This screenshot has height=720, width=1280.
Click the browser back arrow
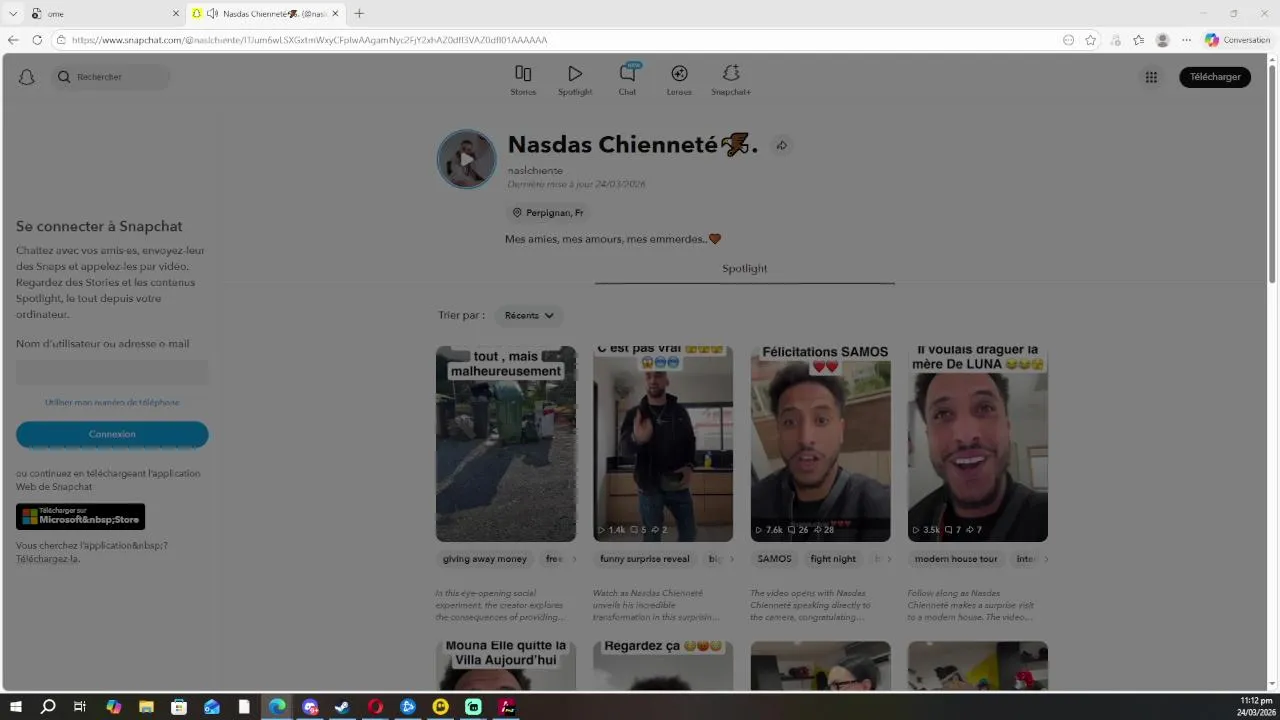[13, 40]
